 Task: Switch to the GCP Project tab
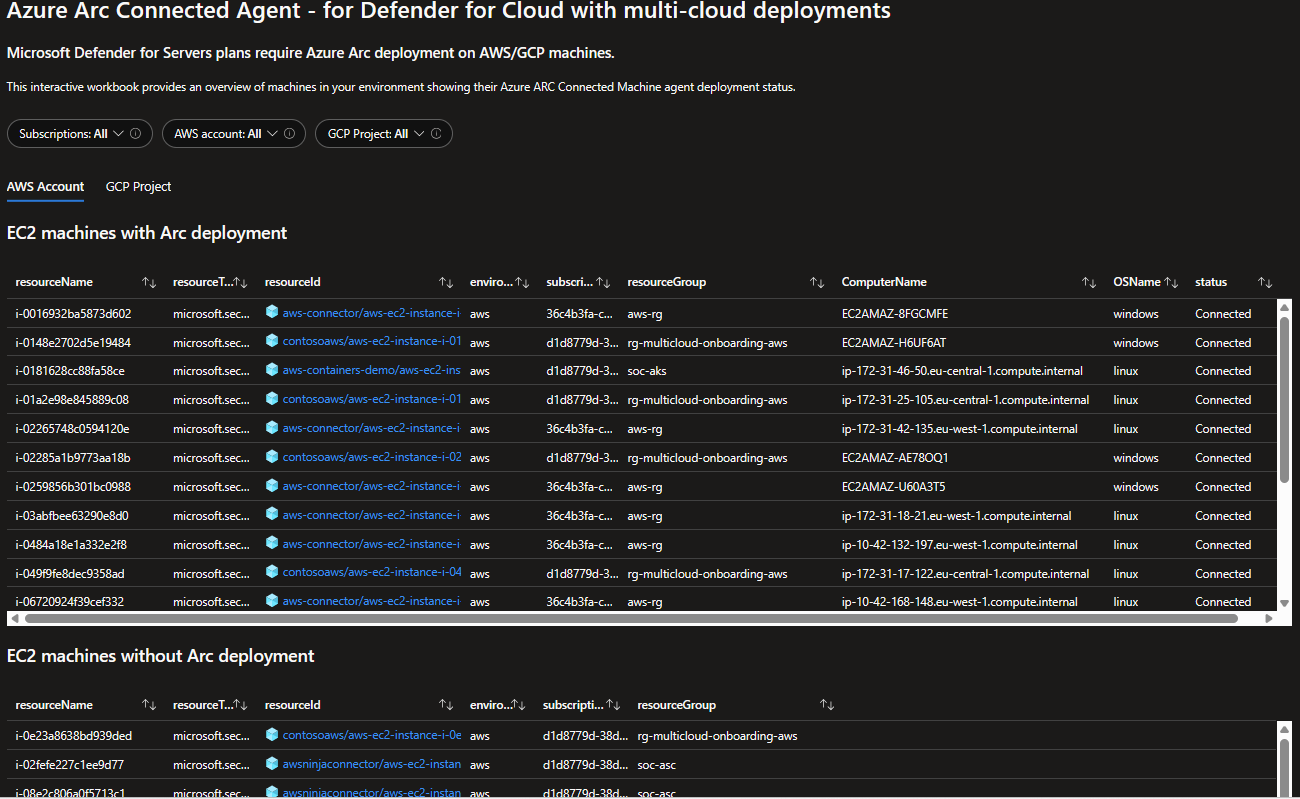pos(138,187)
